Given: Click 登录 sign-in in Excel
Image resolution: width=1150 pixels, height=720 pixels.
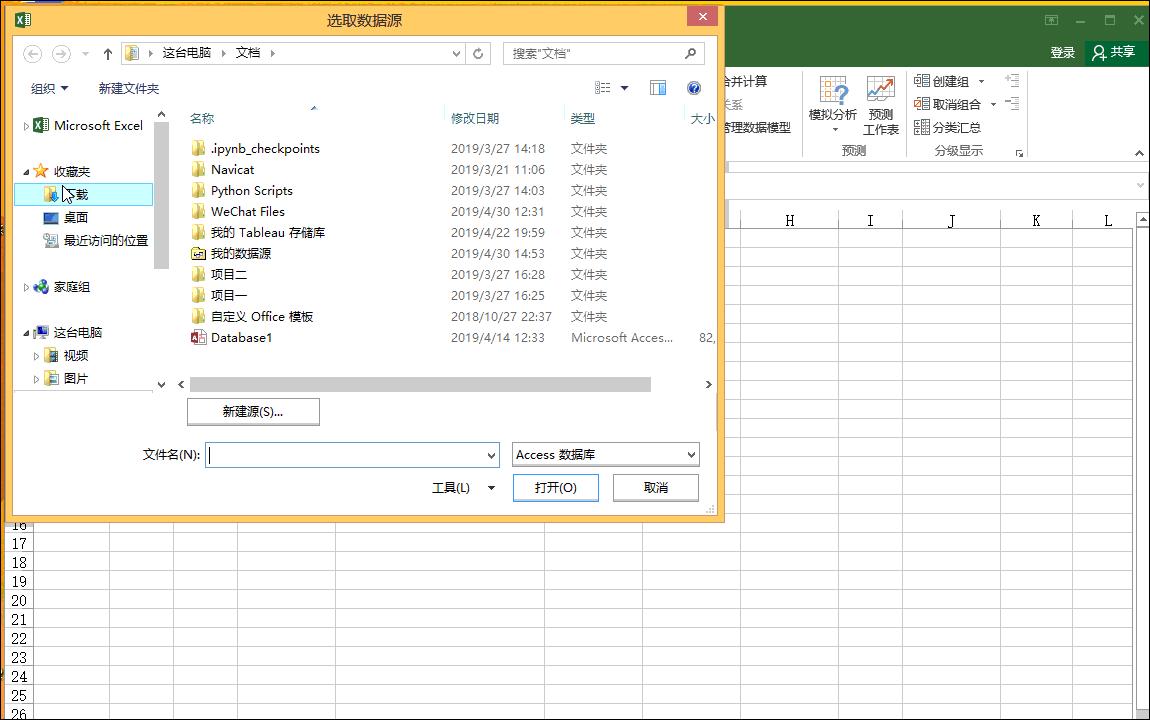Looking at the screenshot, I should tap(1062, 53).
